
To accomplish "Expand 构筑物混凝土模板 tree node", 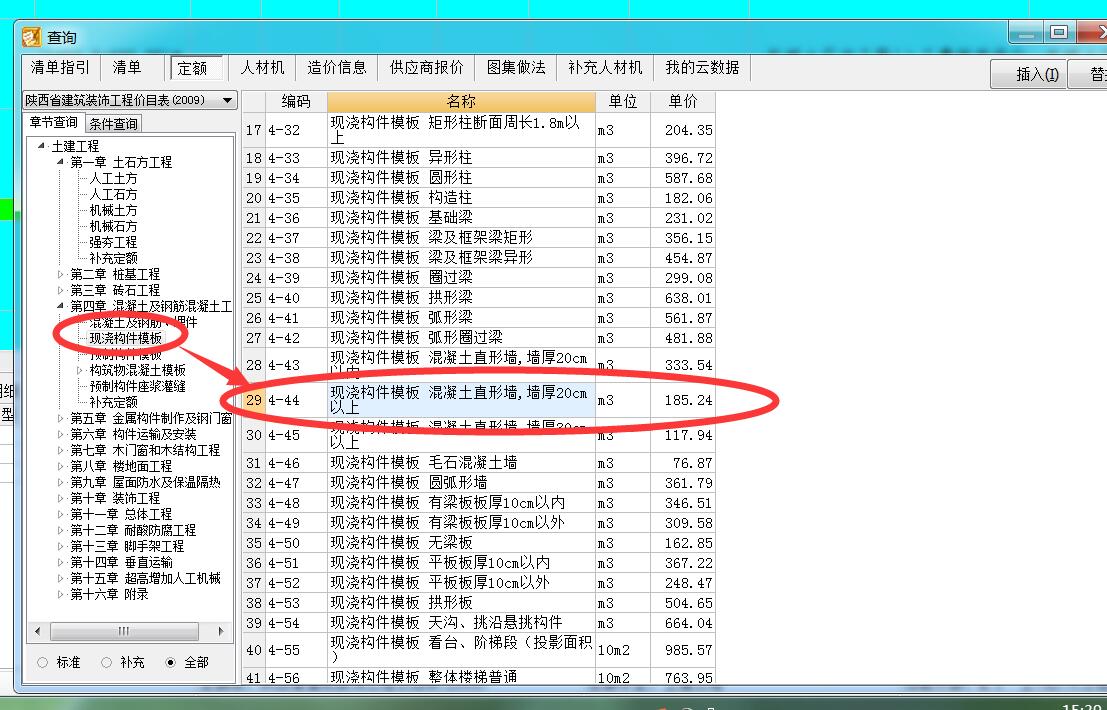I will (79, 370).
